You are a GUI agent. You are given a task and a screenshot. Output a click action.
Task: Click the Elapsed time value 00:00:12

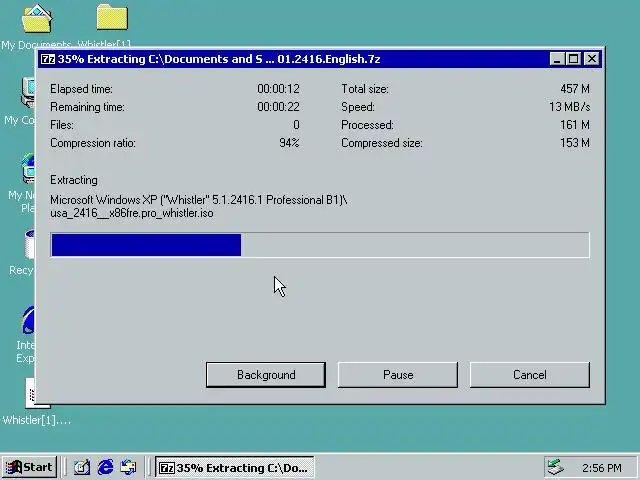click(278, 89)
